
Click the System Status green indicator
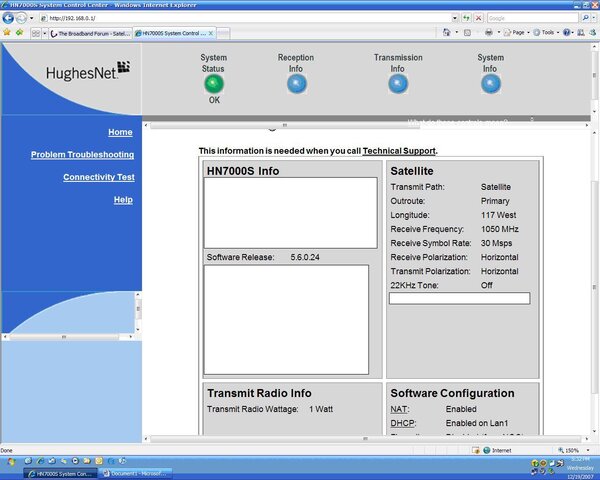(214, 84)
